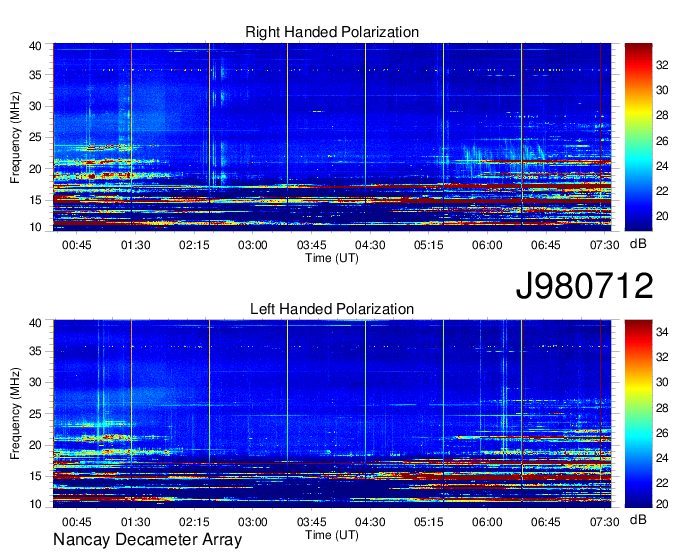Click the 02:15 time tick on Left Handed plot
This screenshot has width=680, height=552.
(x=194, y=522)
